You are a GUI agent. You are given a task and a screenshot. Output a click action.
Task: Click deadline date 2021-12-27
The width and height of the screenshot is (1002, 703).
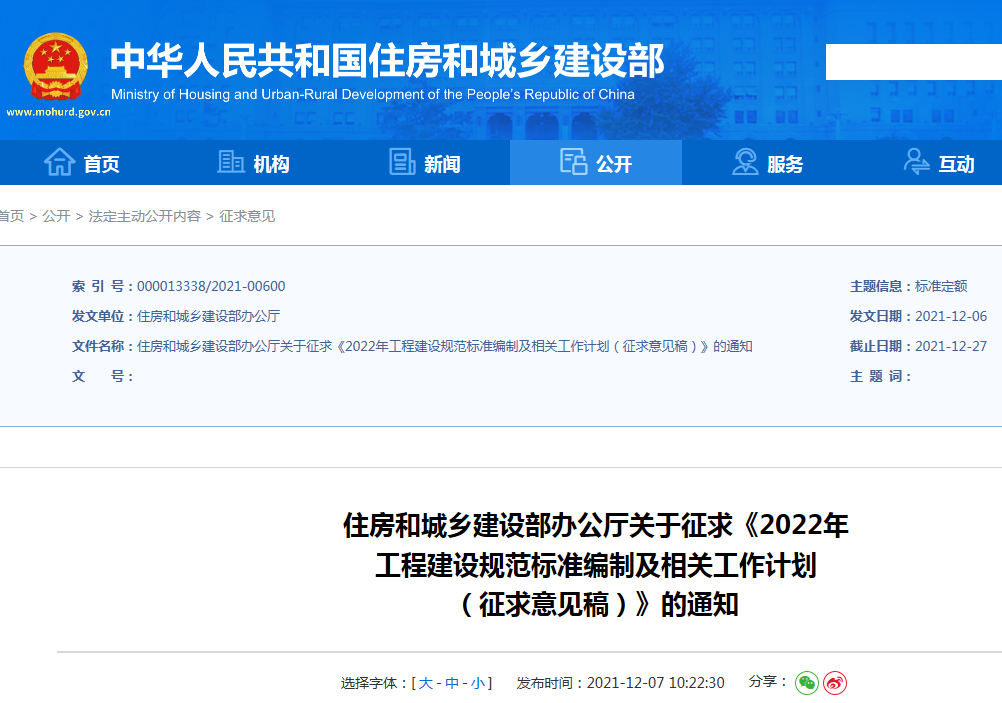[x=951, y=346]
